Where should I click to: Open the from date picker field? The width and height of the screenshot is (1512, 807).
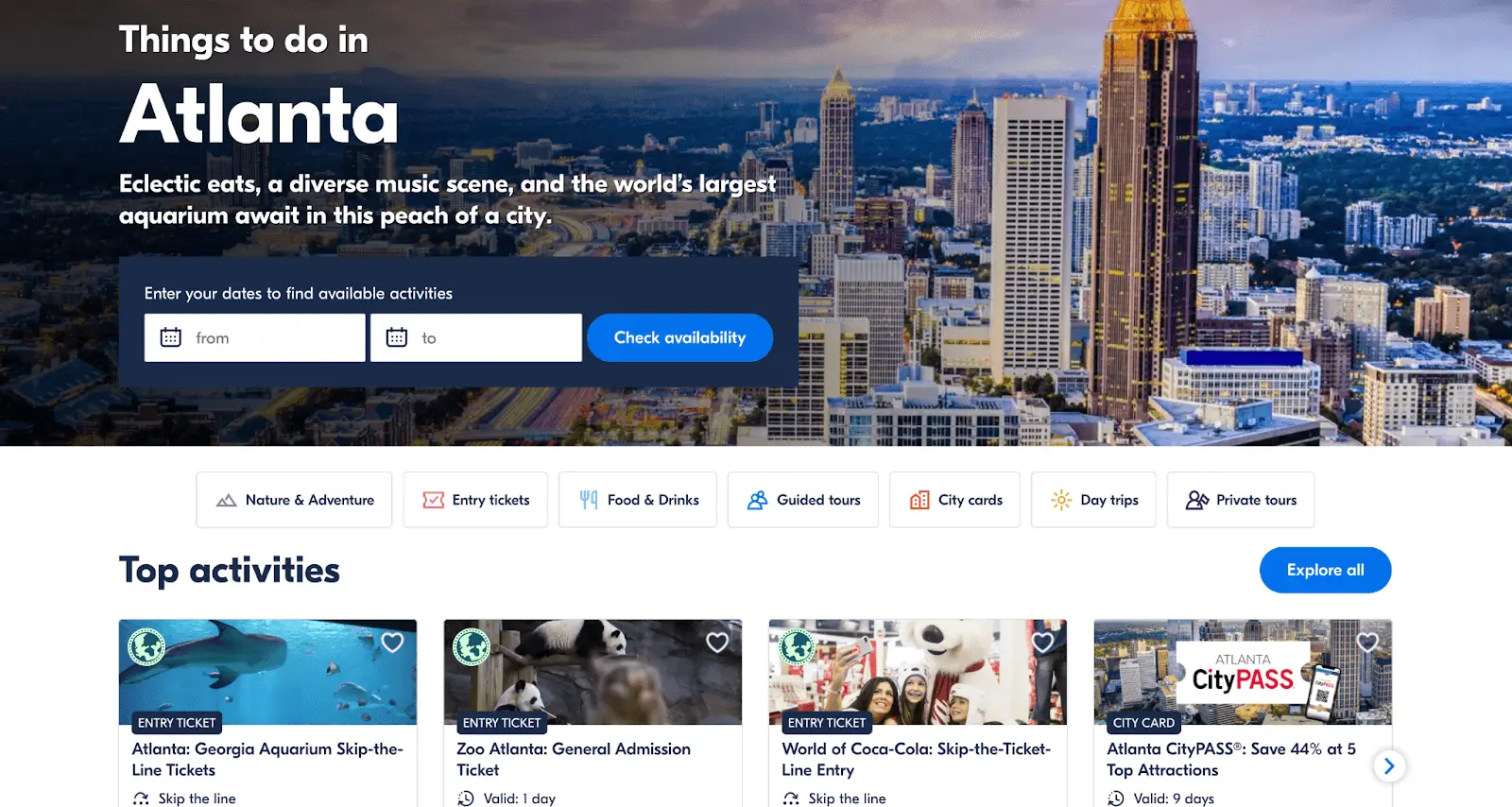point(255,337)
